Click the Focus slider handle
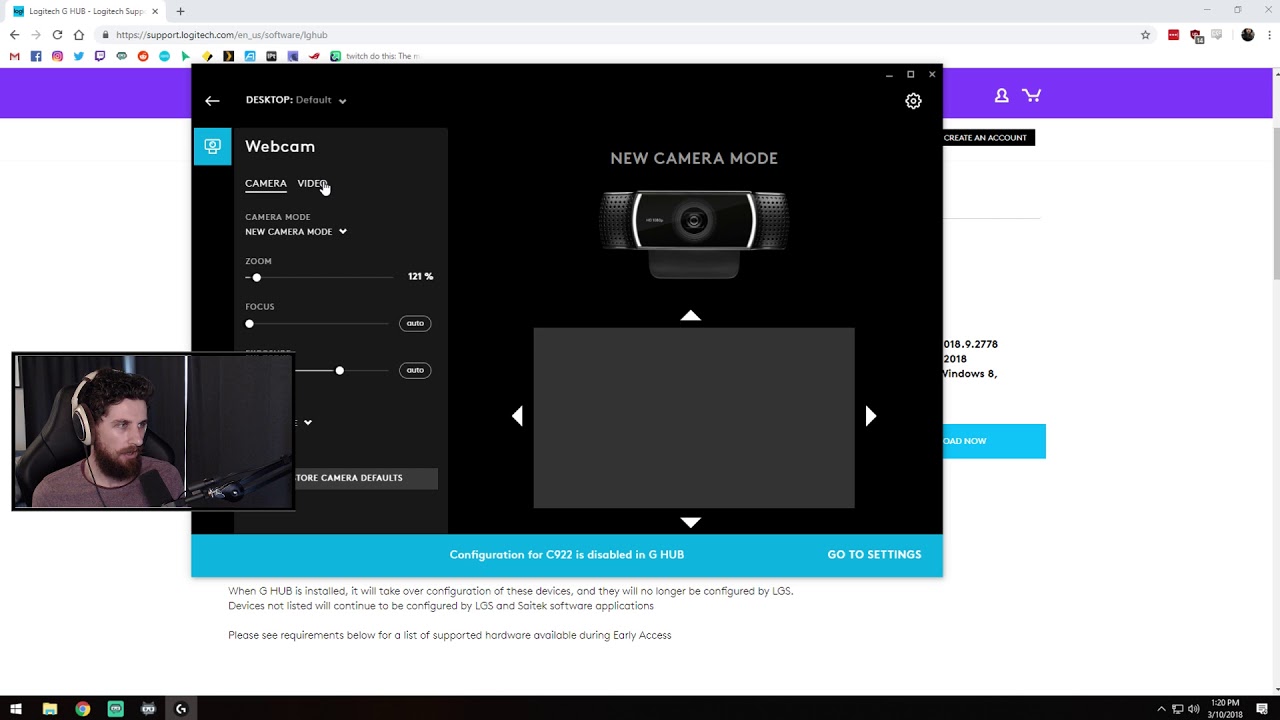 pyautogui.click(x=250, y=324)
